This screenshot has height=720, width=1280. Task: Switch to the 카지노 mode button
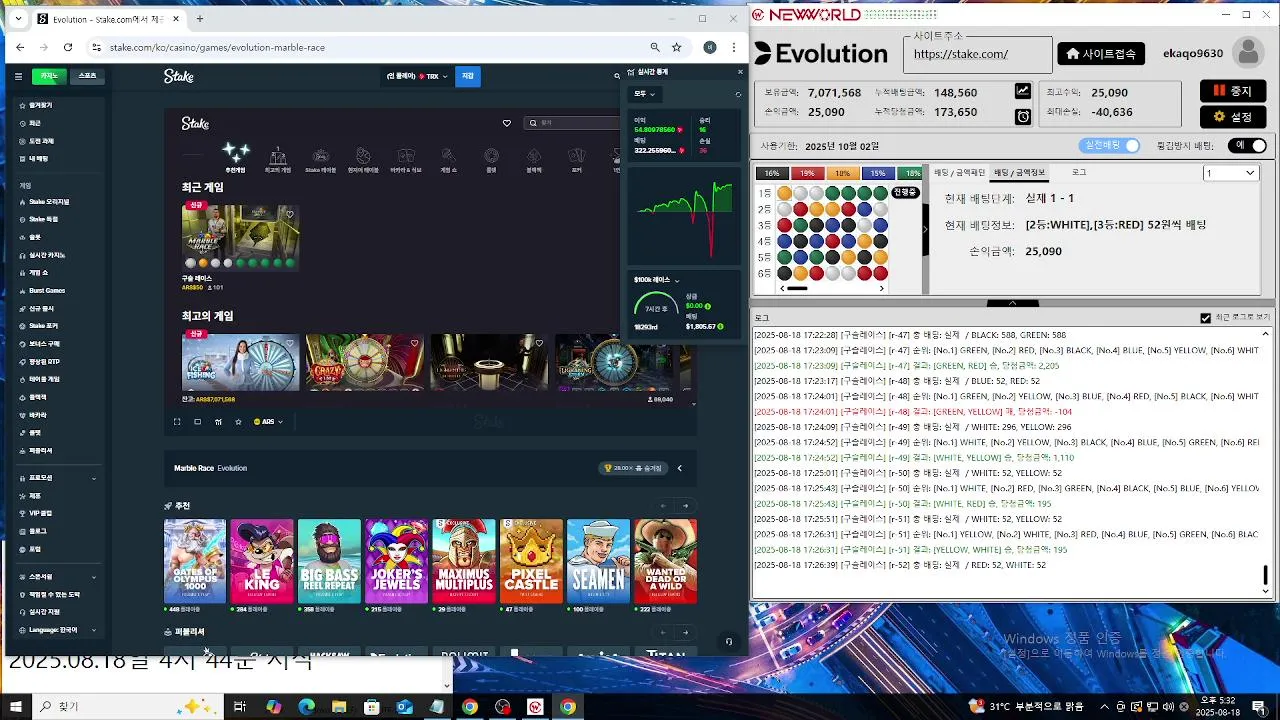pos(49,76)
